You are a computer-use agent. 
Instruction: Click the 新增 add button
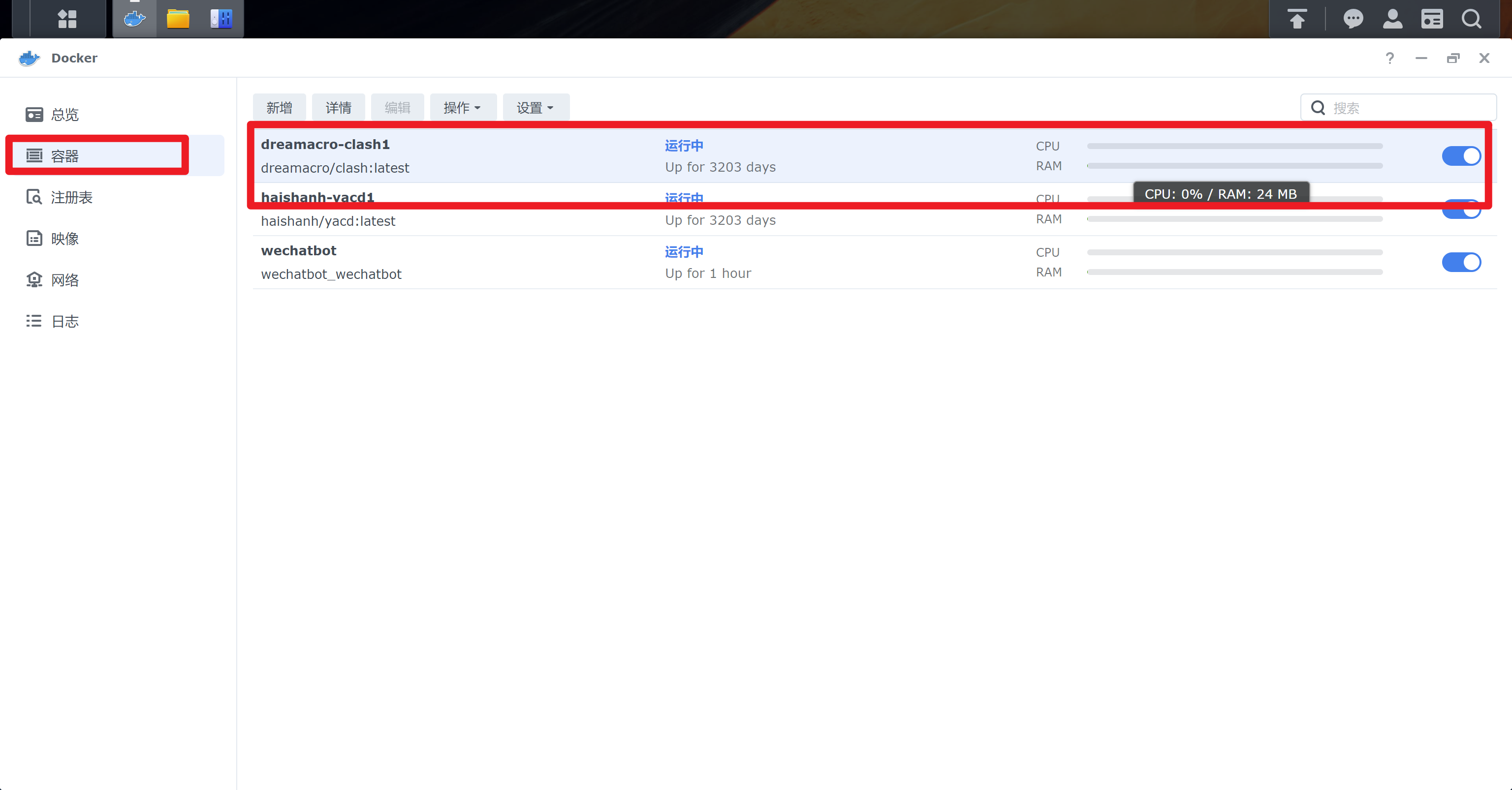tap(280, 107)
